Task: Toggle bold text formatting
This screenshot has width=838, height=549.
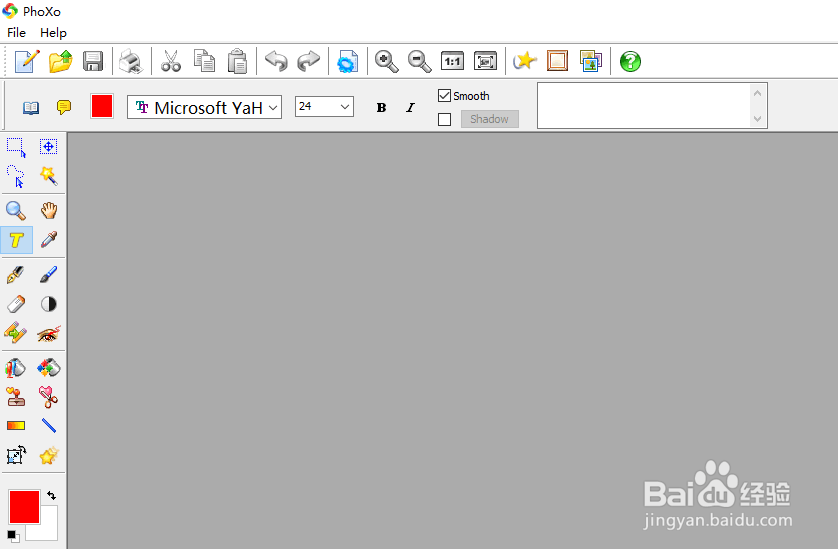Action: click(381, 107)
